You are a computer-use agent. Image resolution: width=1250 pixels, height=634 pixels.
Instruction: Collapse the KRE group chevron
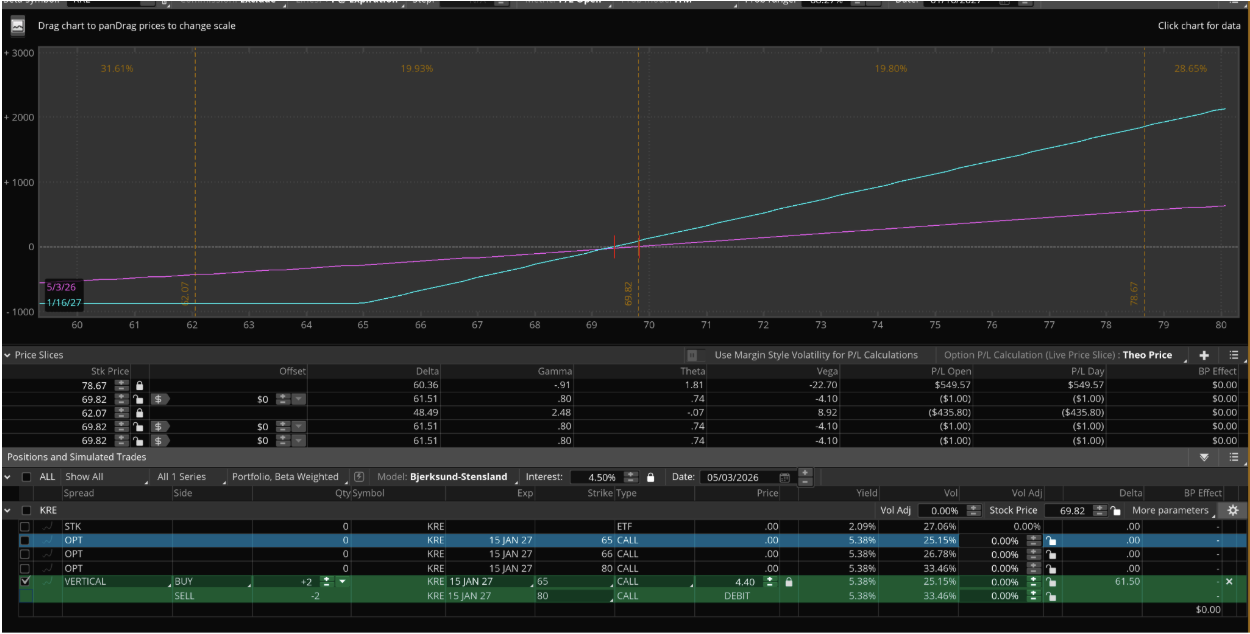pyautogui.click(x=8, y=510)
